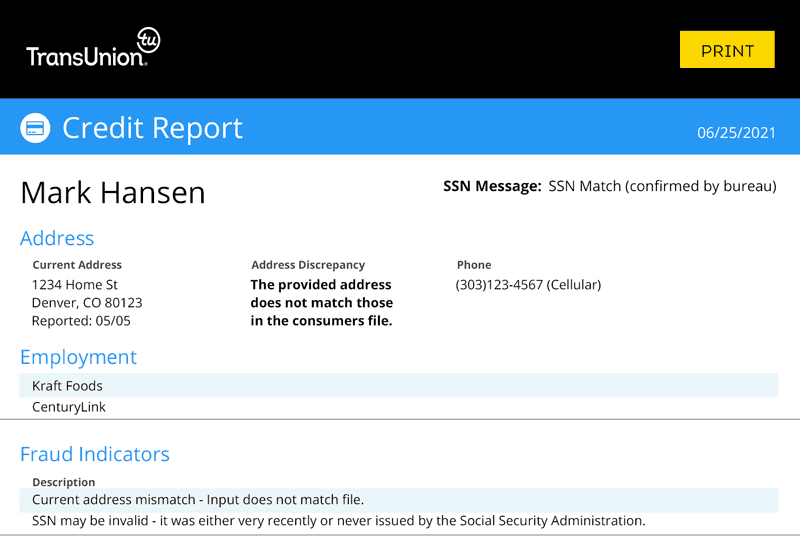This screenshot has width=800, height=545.
Task: Select the 1234 Home St address line
Action: 75,285
